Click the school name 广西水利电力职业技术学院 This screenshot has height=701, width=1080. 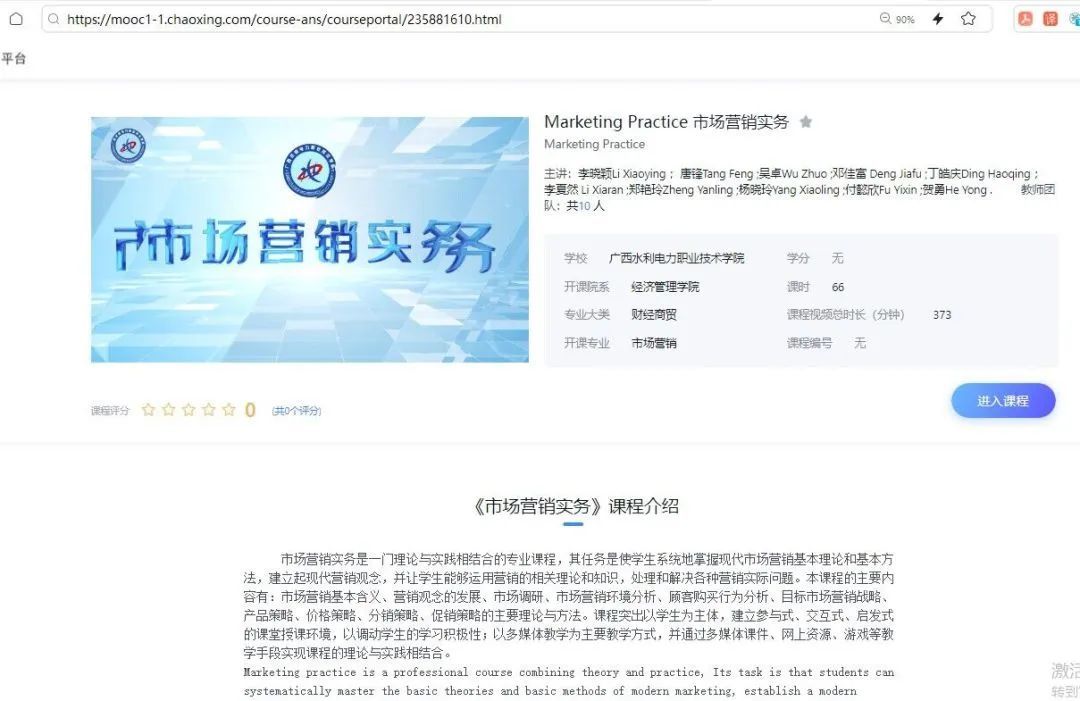point(676,258)
